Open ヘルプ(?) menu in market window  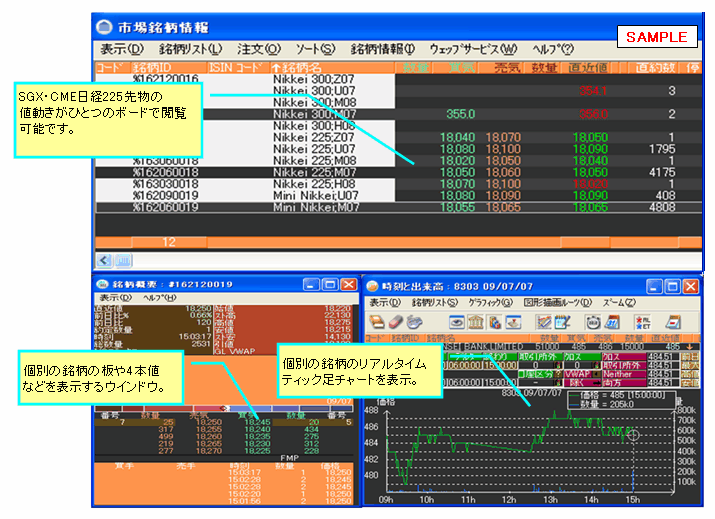click(553, 49)
